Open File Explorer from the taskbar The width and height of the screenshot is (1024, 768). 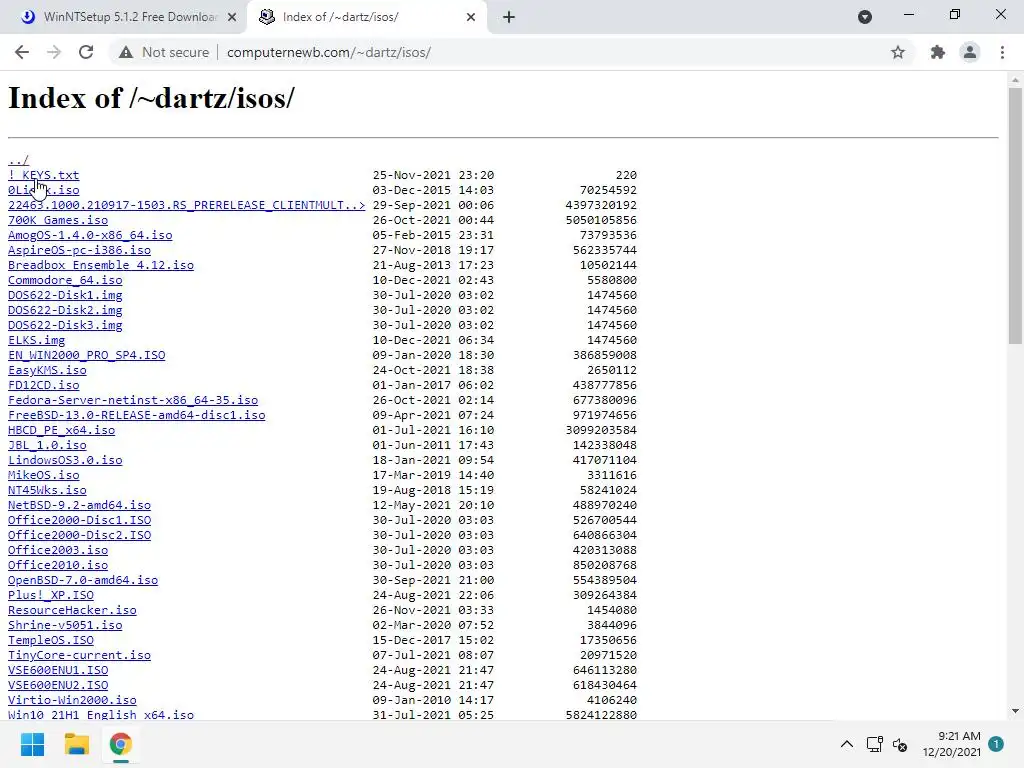(76, 744)
